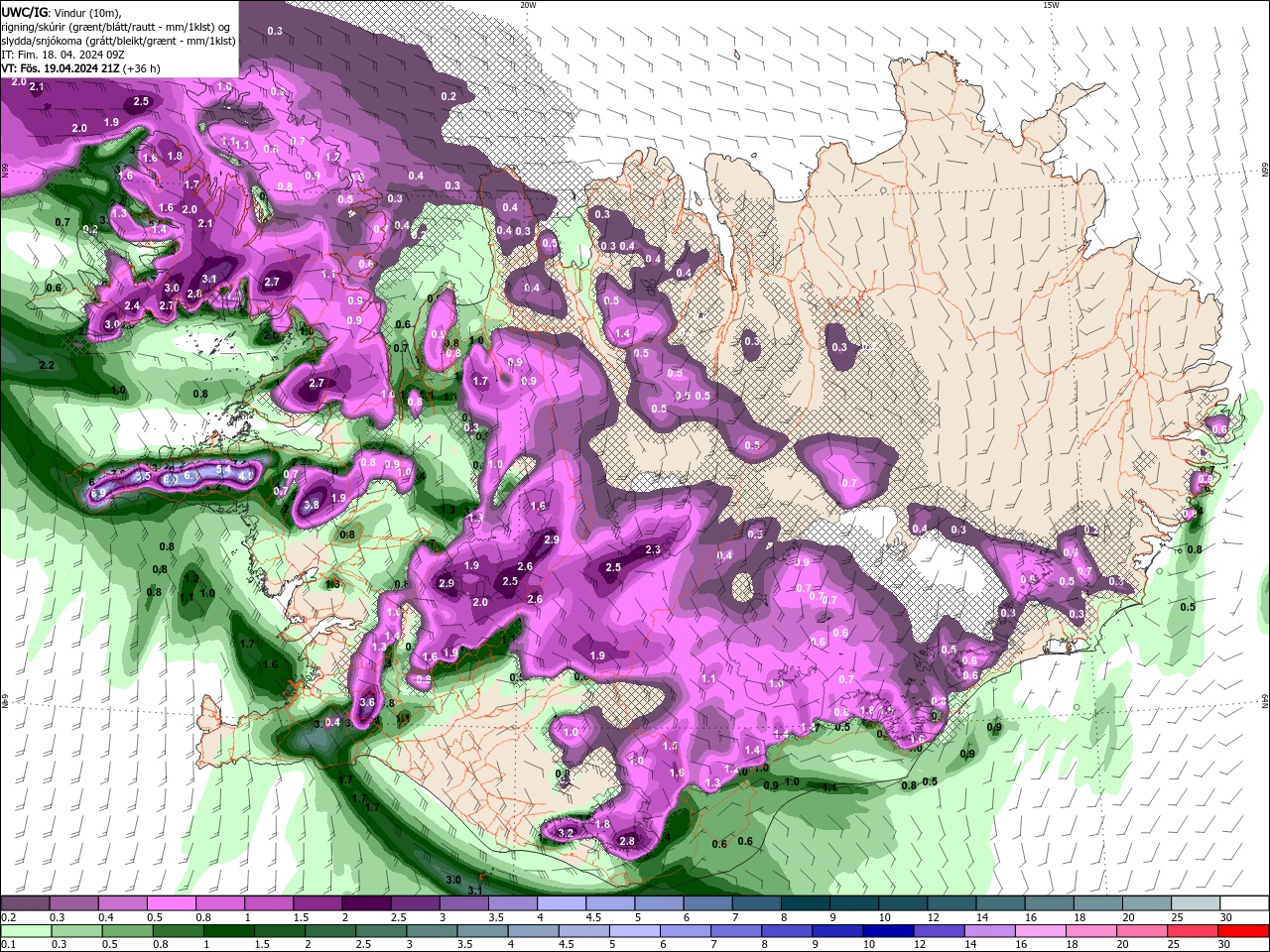Viewport: 1270px width, 952px height.
Task: Pick the lower legend swatch between 3.5 and 4
Action: tap(482, 930)
